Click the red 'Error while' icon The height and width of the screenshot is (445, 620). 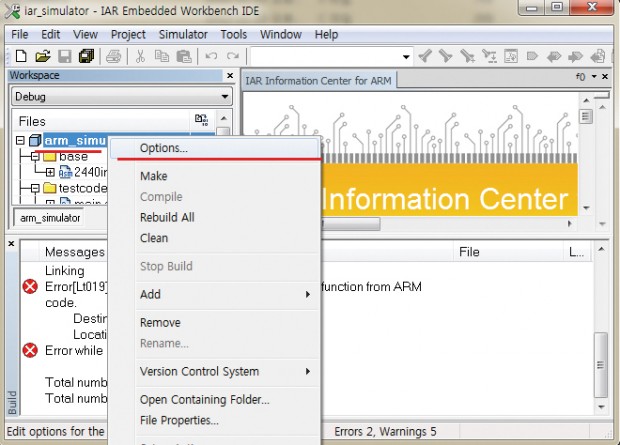30,350
